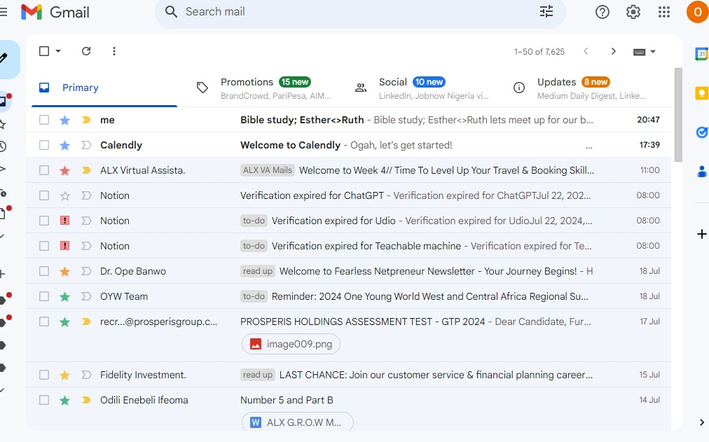Open the Bible study; Esther<>Ruth email
This screenshot has height=442, width=709.
click(349, 120)
